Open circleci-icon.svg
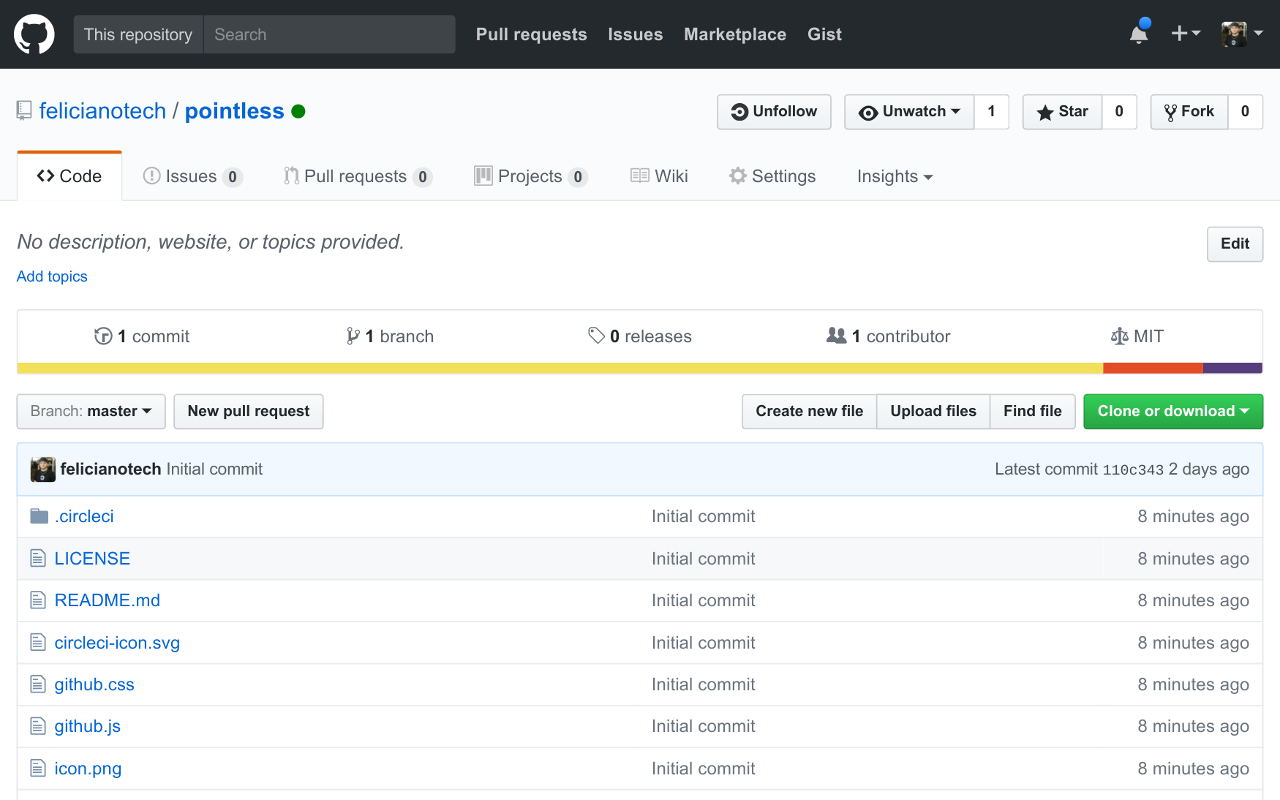This screenshot has height=800, width=1280. (x=117, y=642)
